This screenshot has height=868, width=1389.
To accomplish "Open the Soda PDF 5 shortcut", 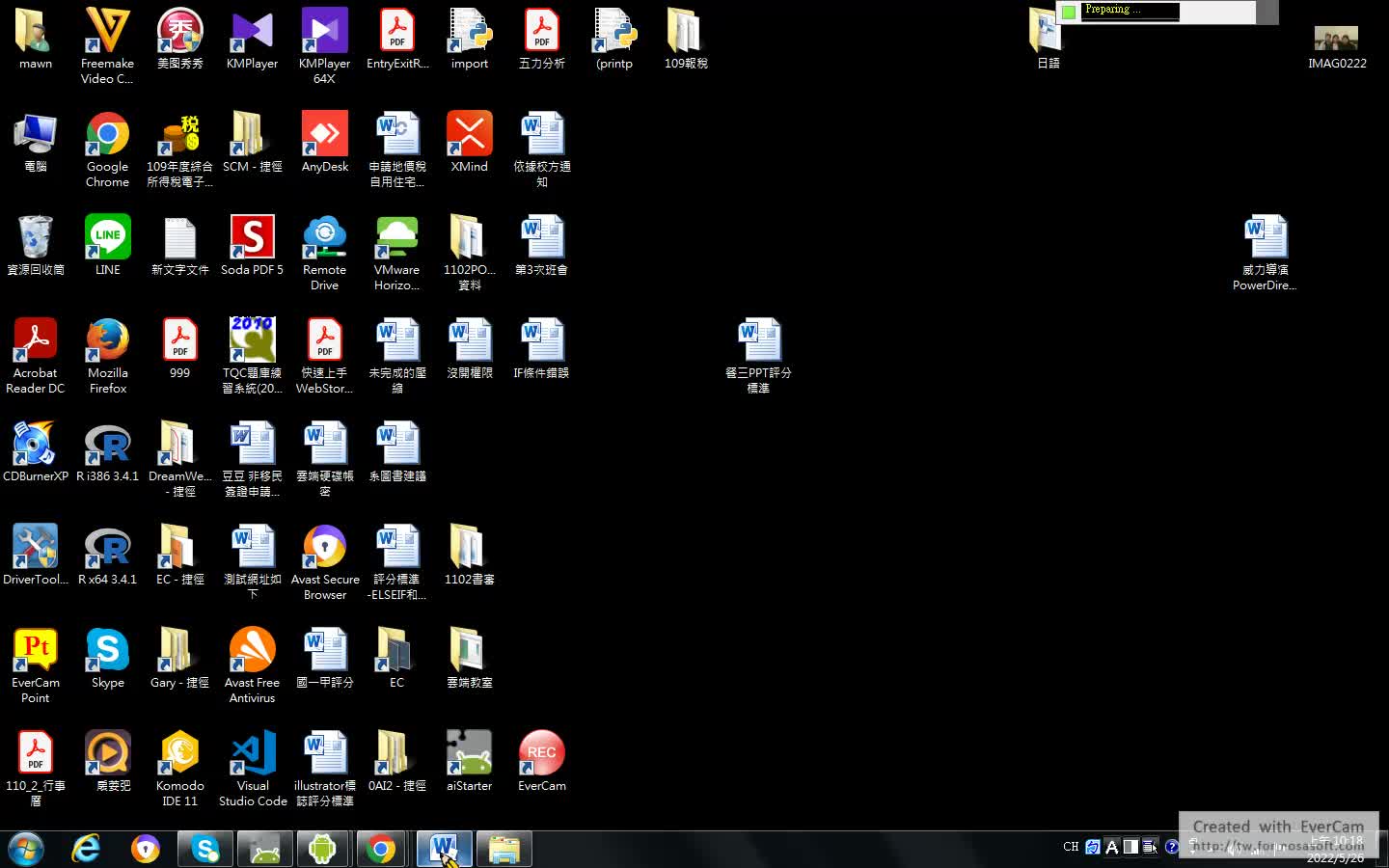I will (252, 244).
